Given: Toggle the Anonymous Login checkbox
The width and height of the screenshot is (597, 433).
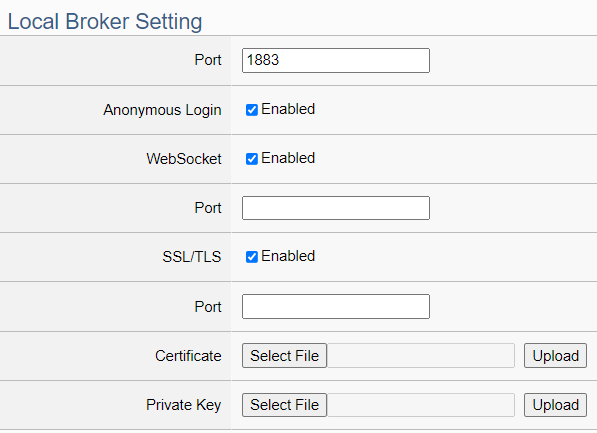Looking at the screenshot, I should (252, 110).
